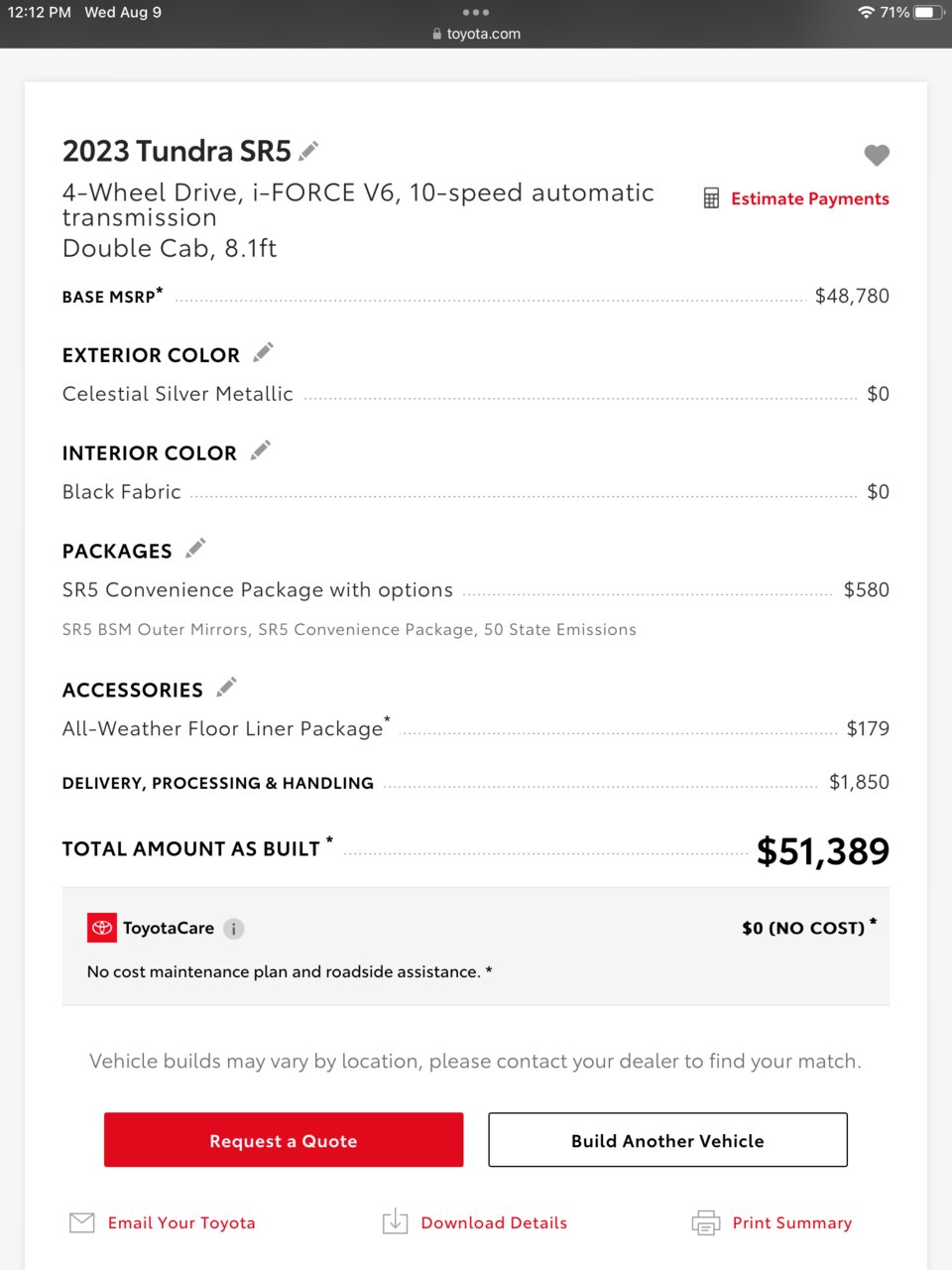Open the Download Details link

pyautogui.click(x=494, y=1223)
